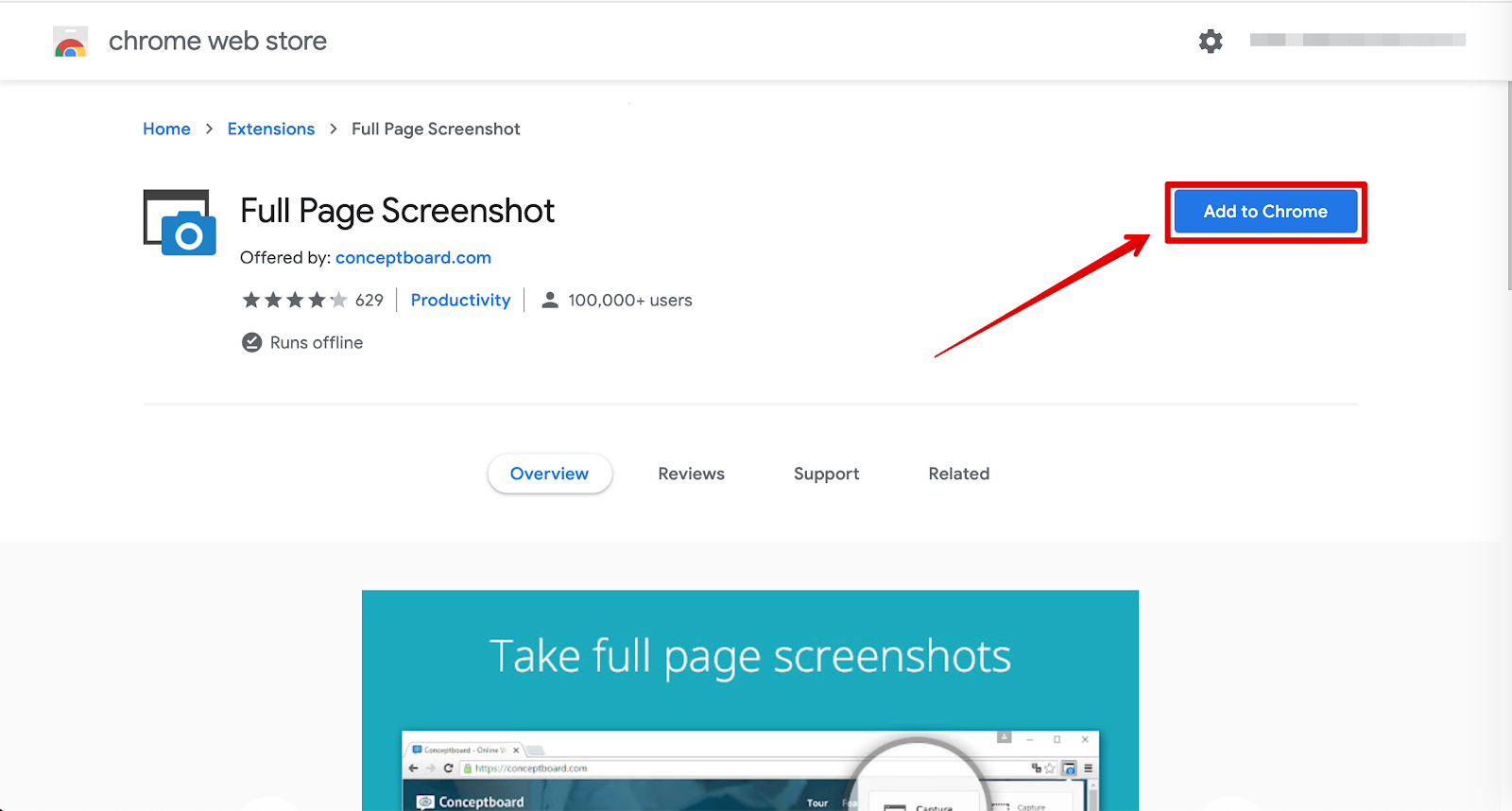Click the Full Page Screenshot breadcrumb text
Screen dimensions: 1512x811
tap(436, 129)
